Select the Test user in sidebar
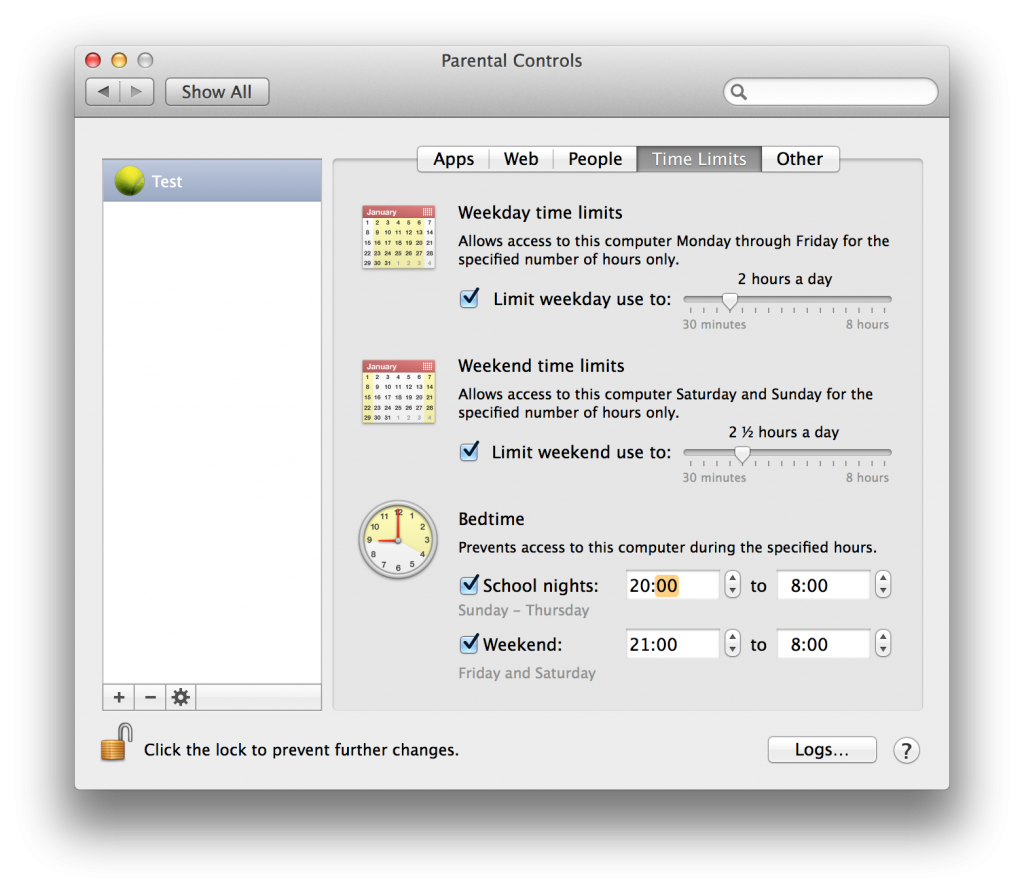The height and width of the screenshot is (893, 1024). 212,181
